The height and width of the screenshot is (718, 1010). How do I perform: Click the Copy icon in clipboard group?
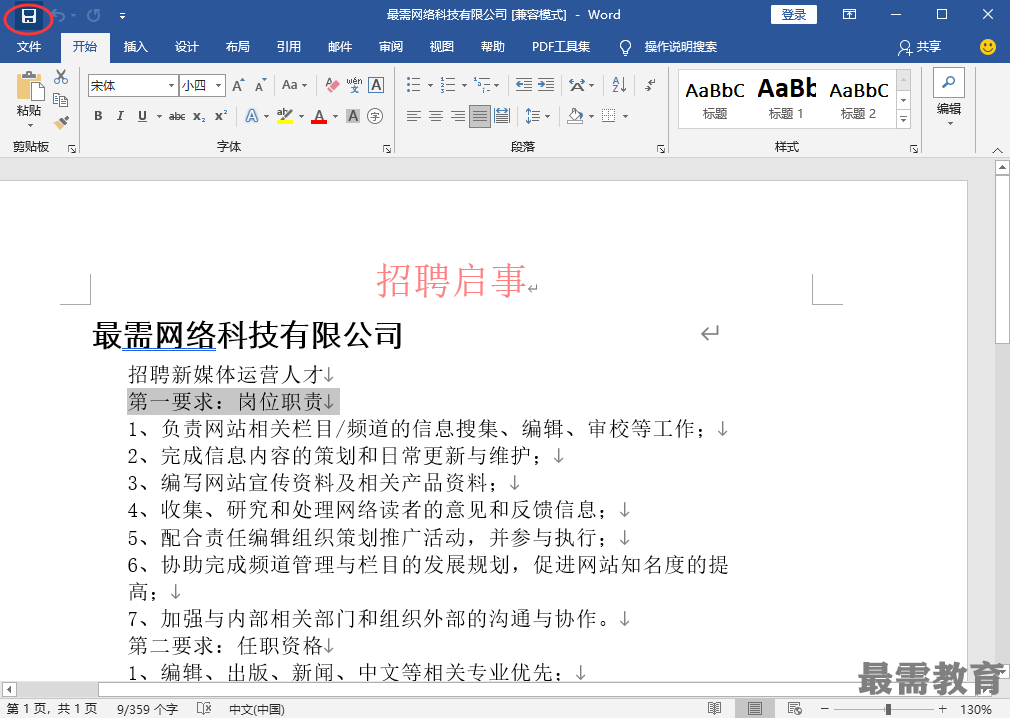(x=61, y=100)
